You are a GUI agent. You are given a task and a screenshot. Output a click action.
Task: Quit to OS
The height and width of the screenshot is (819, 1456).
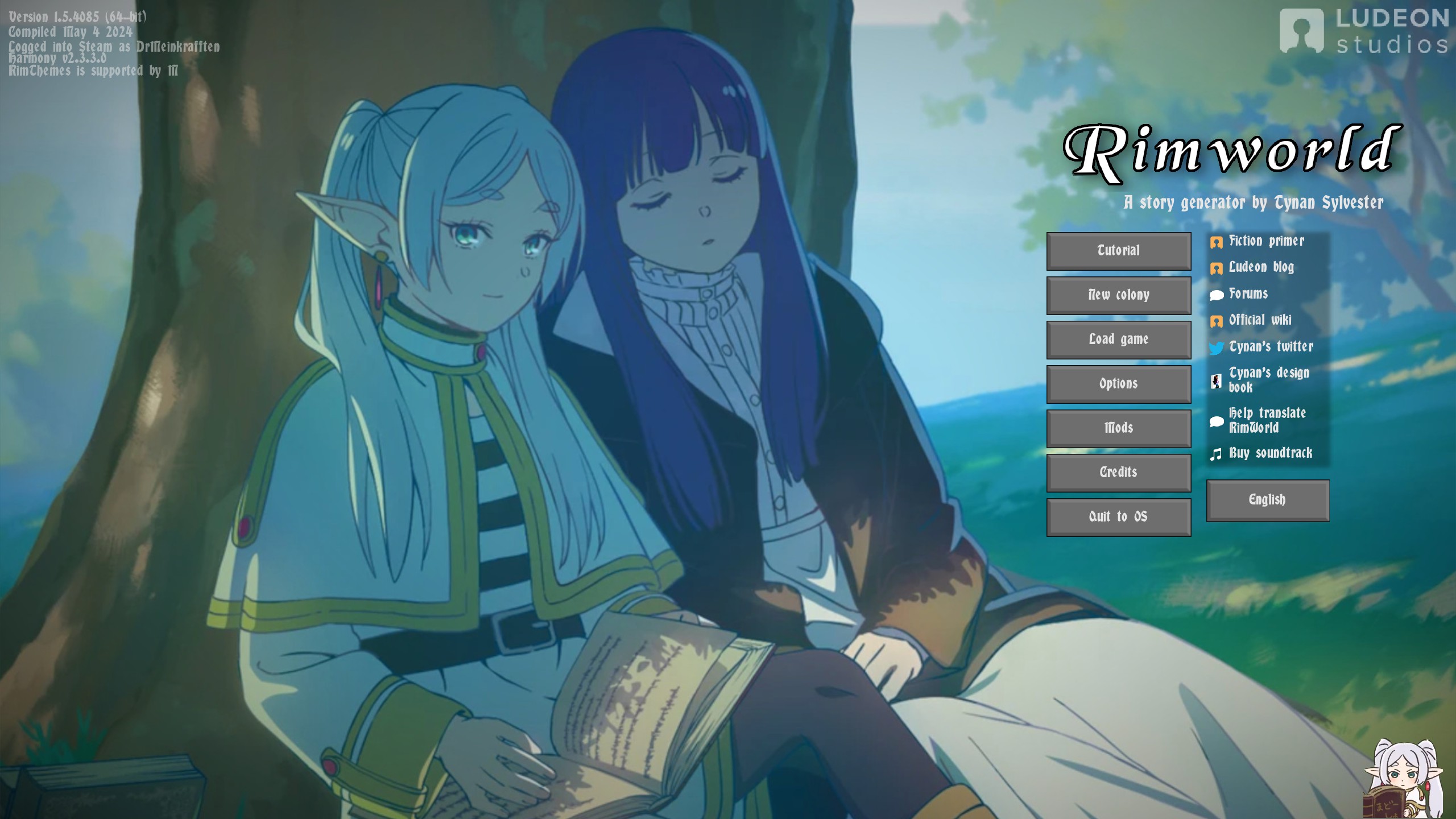pyautogui.click(x=1118, y=517)
